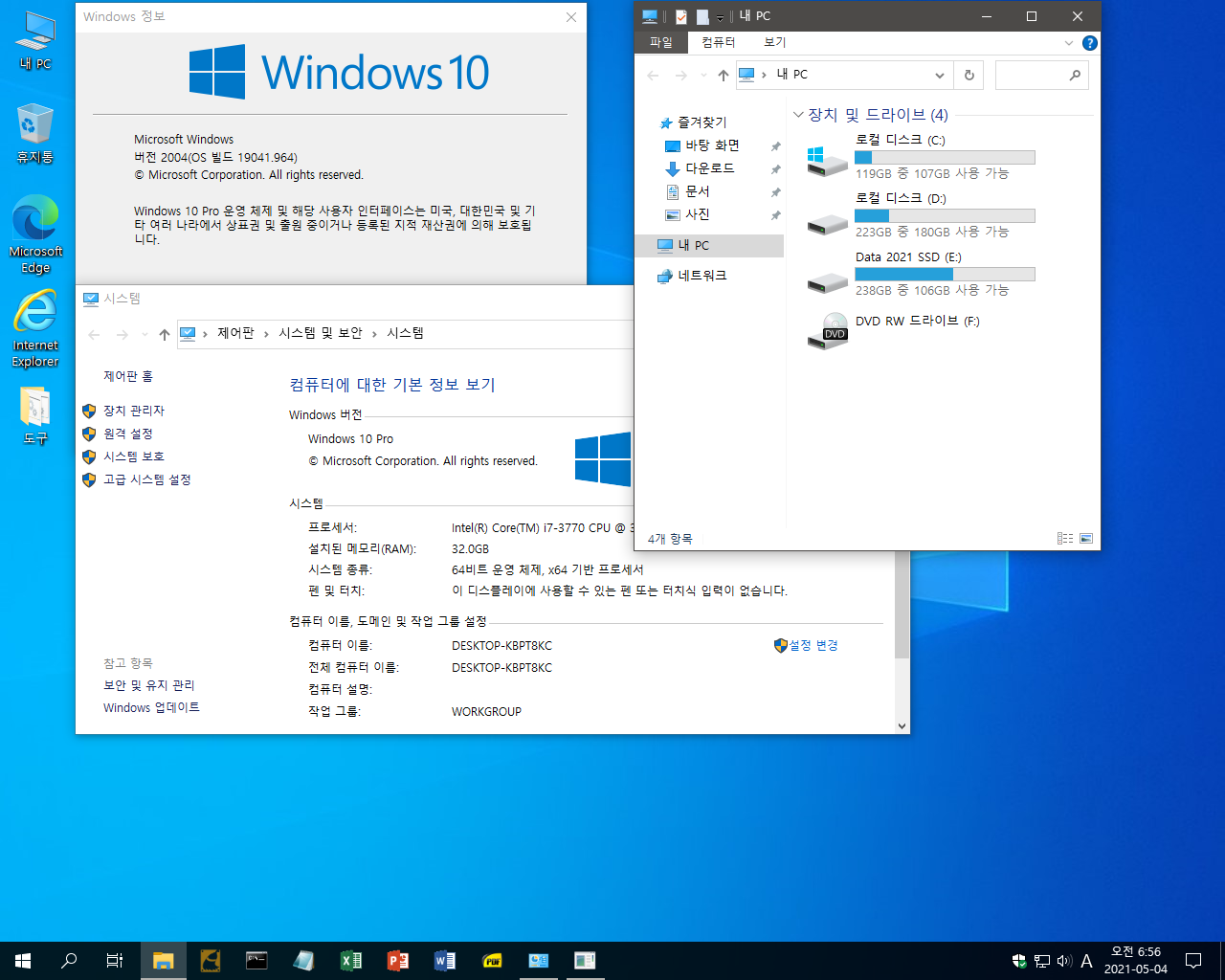Launch PowerPoint from the taskbar
The image size is (1225, 980).
[397, 961]
